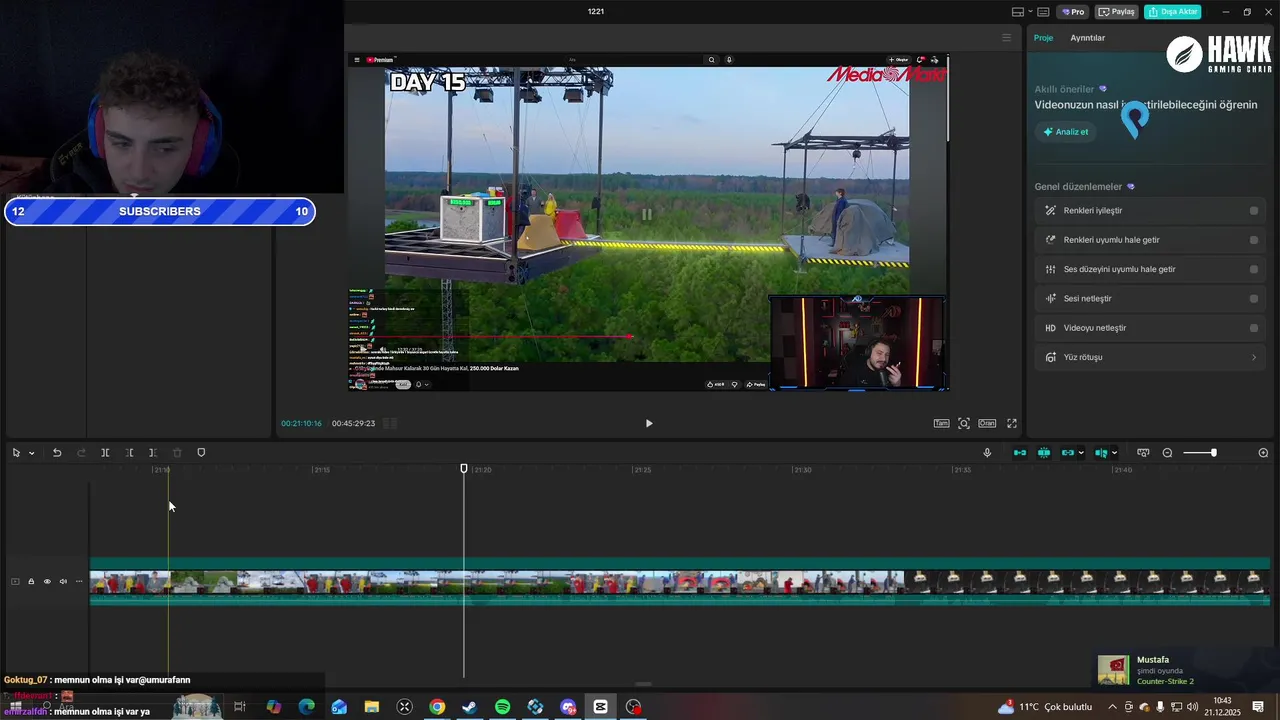The width and height of the screenshot is (1280, 720).
Task: Click the Analiz et button
Action: click(x=1066, y=132)
